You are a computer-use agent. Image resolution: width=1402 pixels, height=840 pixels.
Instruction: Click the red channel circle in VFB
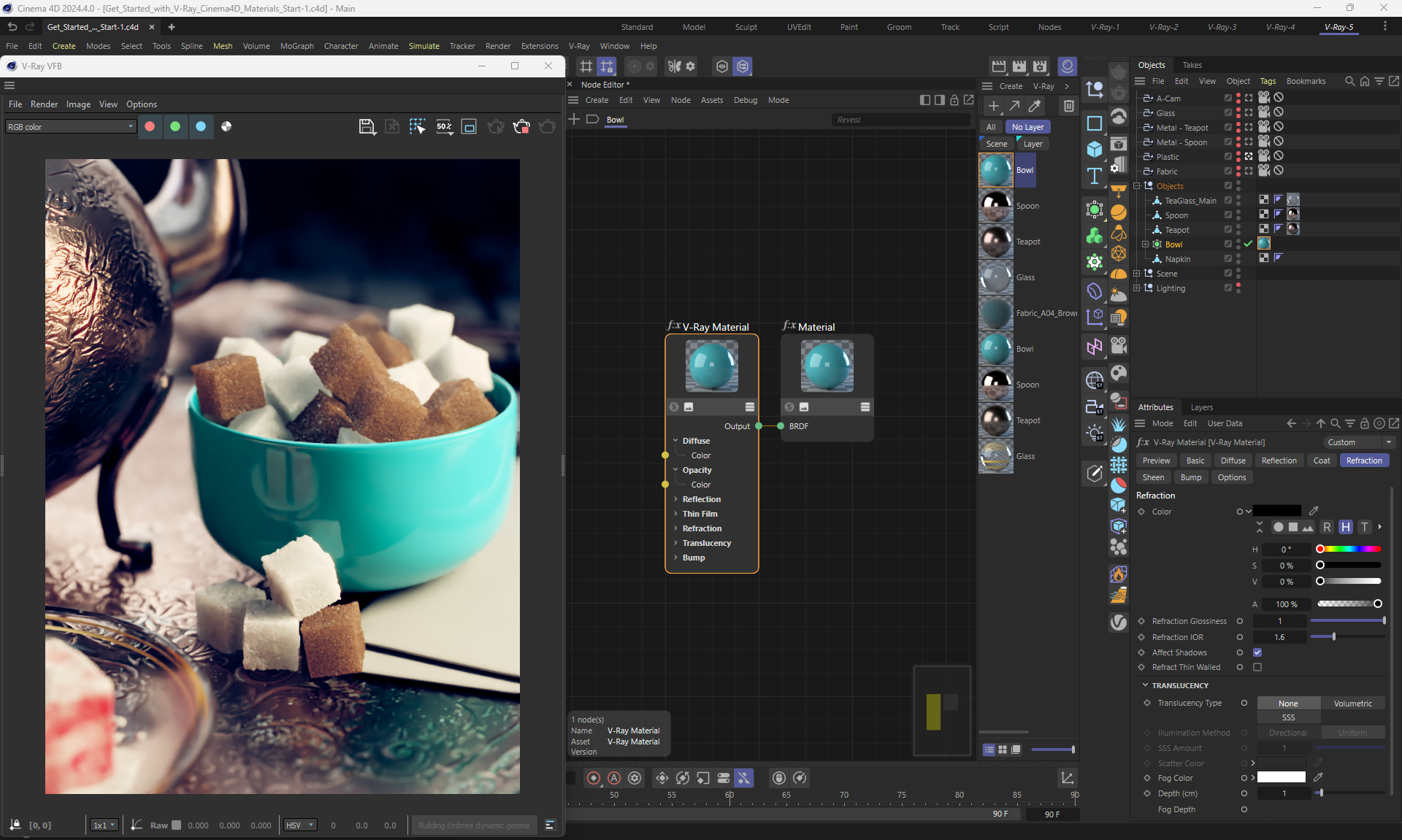(x=150, y=127)
